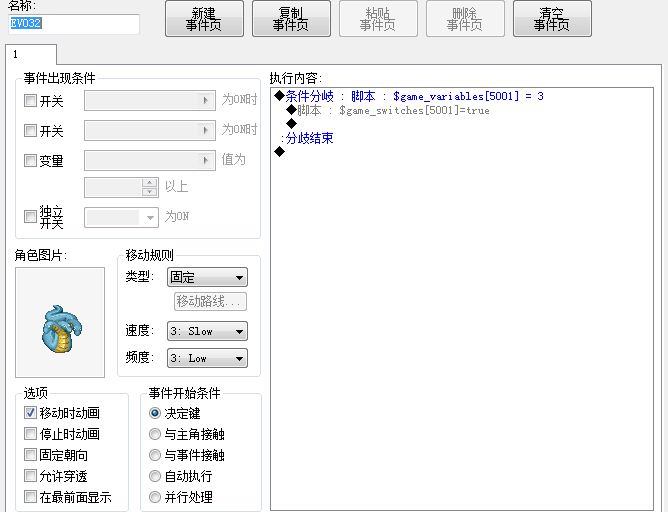The width and height of the screenshot is (668, 512).
Task: Select the 与事件接触 trigger radio button
Action: 155,455
